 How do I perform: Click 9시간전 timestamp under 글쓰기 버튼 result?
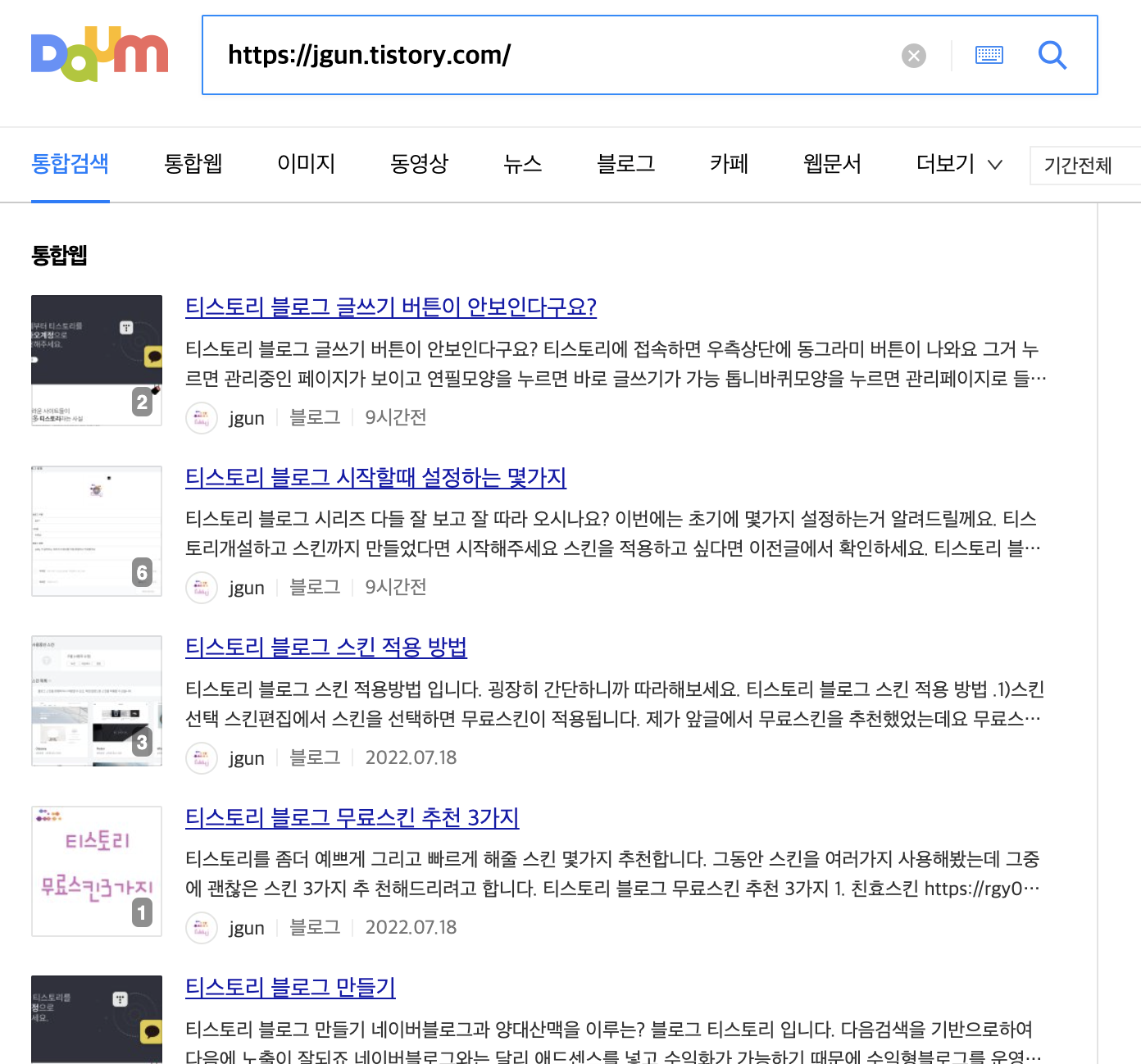[x=396, y=417]
